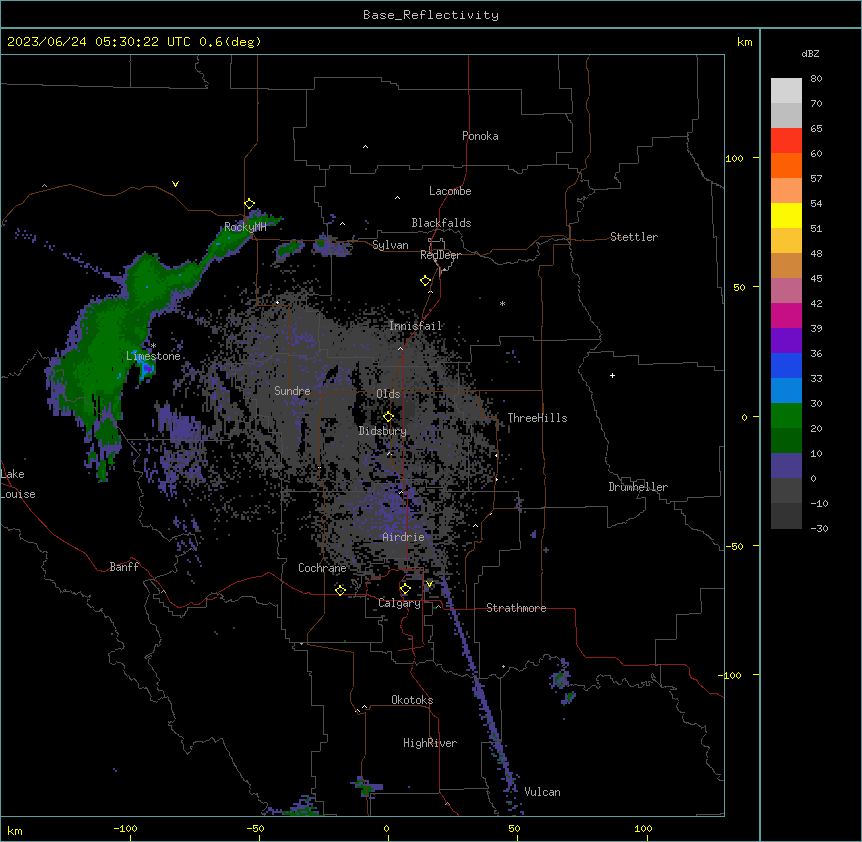Click the Strathmore town label

pos(516,608)
